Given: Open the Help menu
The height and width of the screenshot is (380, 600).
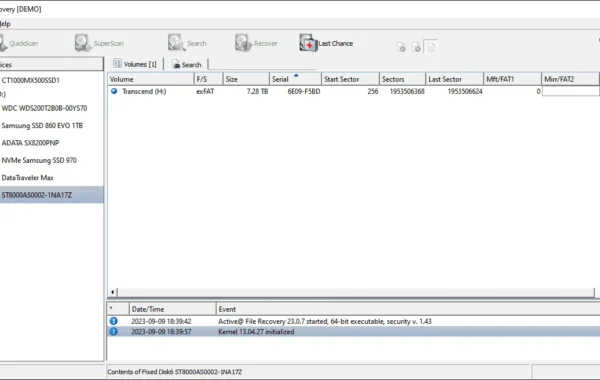Looking at the screenshot, I should pyautogui.click(x=5, y=24).
